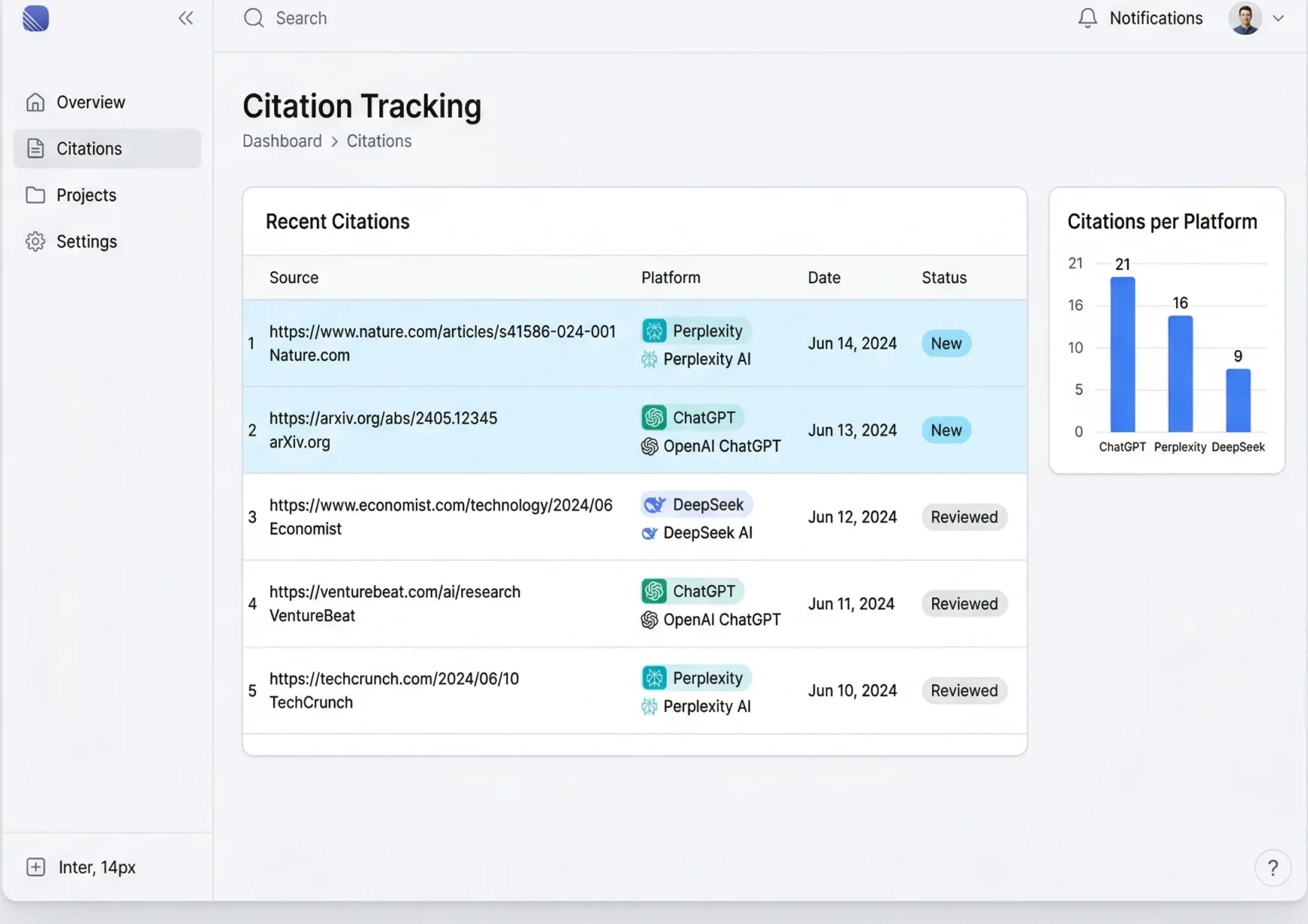Open the Projects section
This screenshot has width=1308, height=924.
pos(86,195)
